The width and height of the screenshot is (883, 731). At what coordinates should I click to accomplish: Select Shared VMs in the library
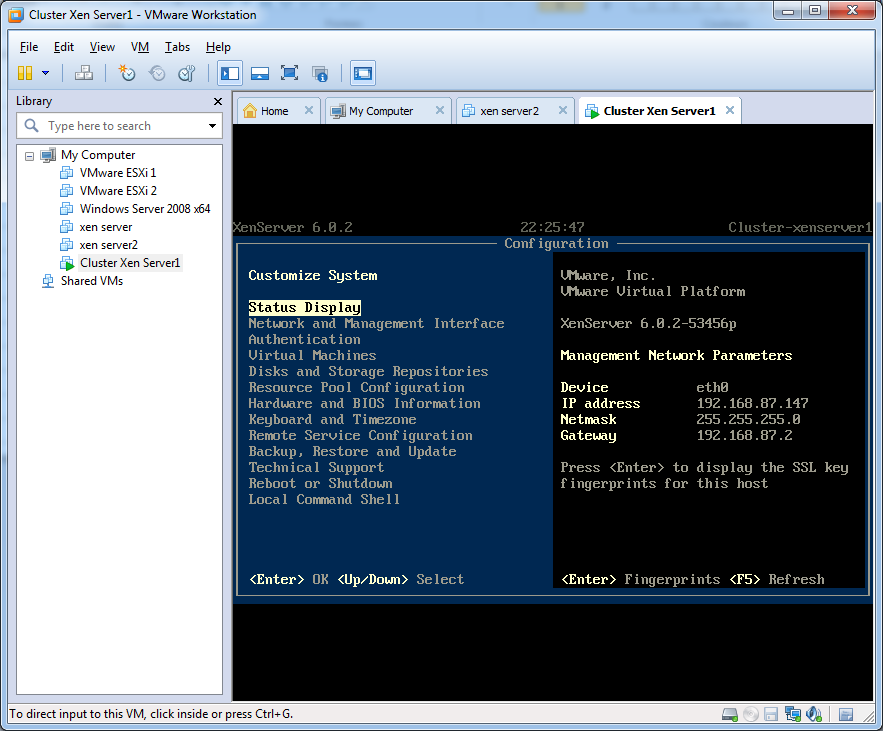click(x=91, y=281)
